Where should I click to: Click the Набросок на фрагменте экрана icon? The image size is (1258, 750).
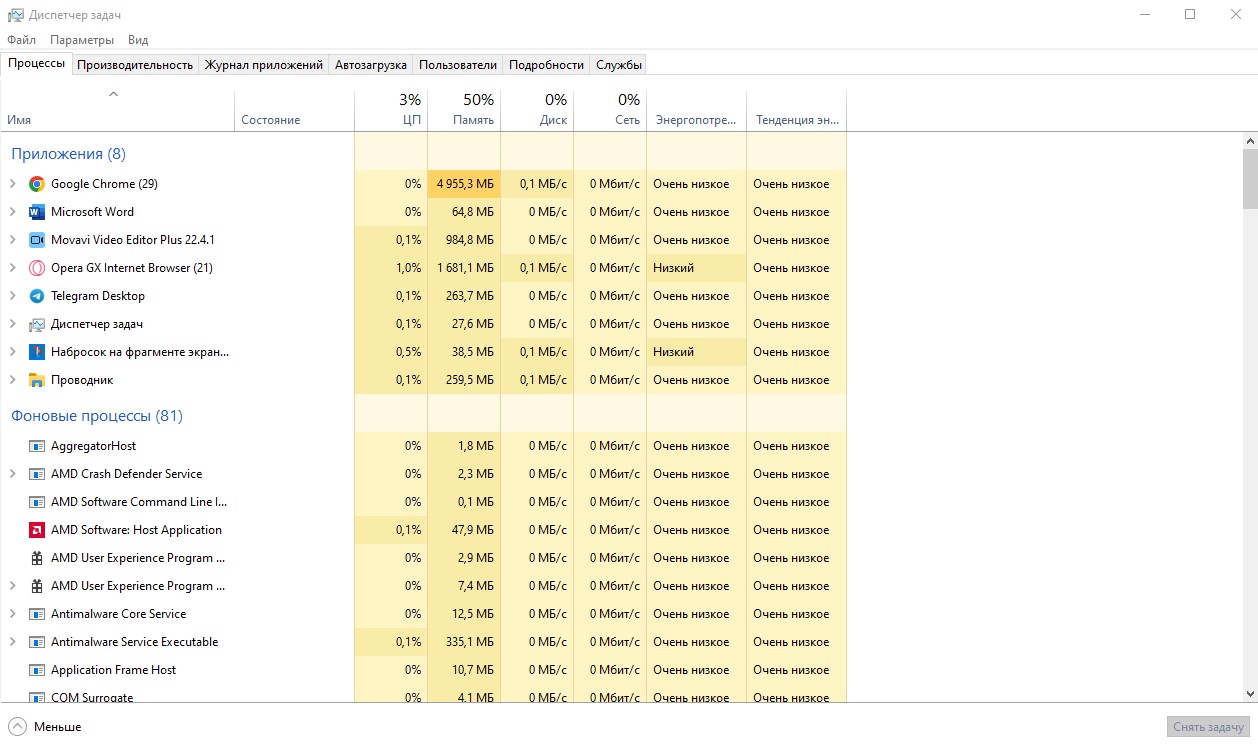37,352
